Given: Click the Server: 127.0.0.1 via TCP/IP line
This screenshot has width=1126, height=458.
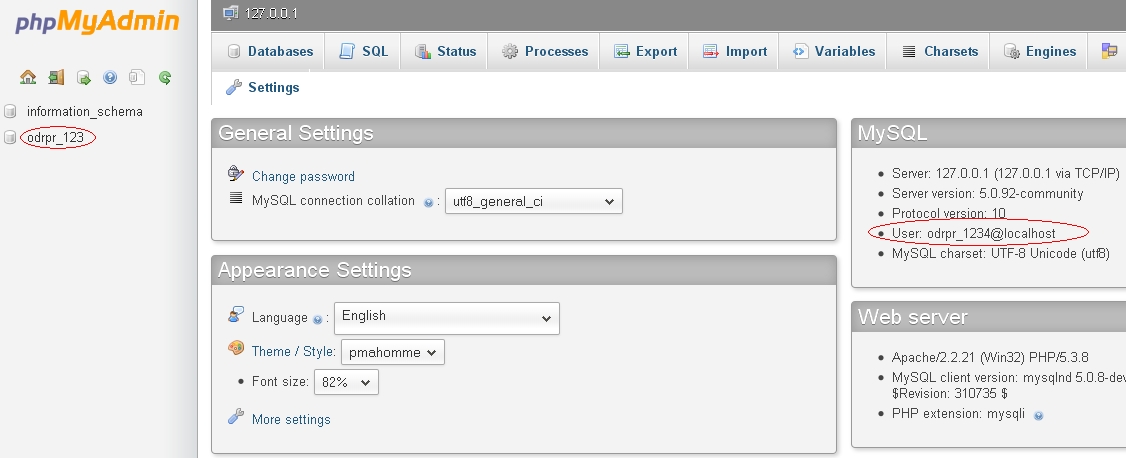Looking at the screenshot, I should click(1005, 173).
